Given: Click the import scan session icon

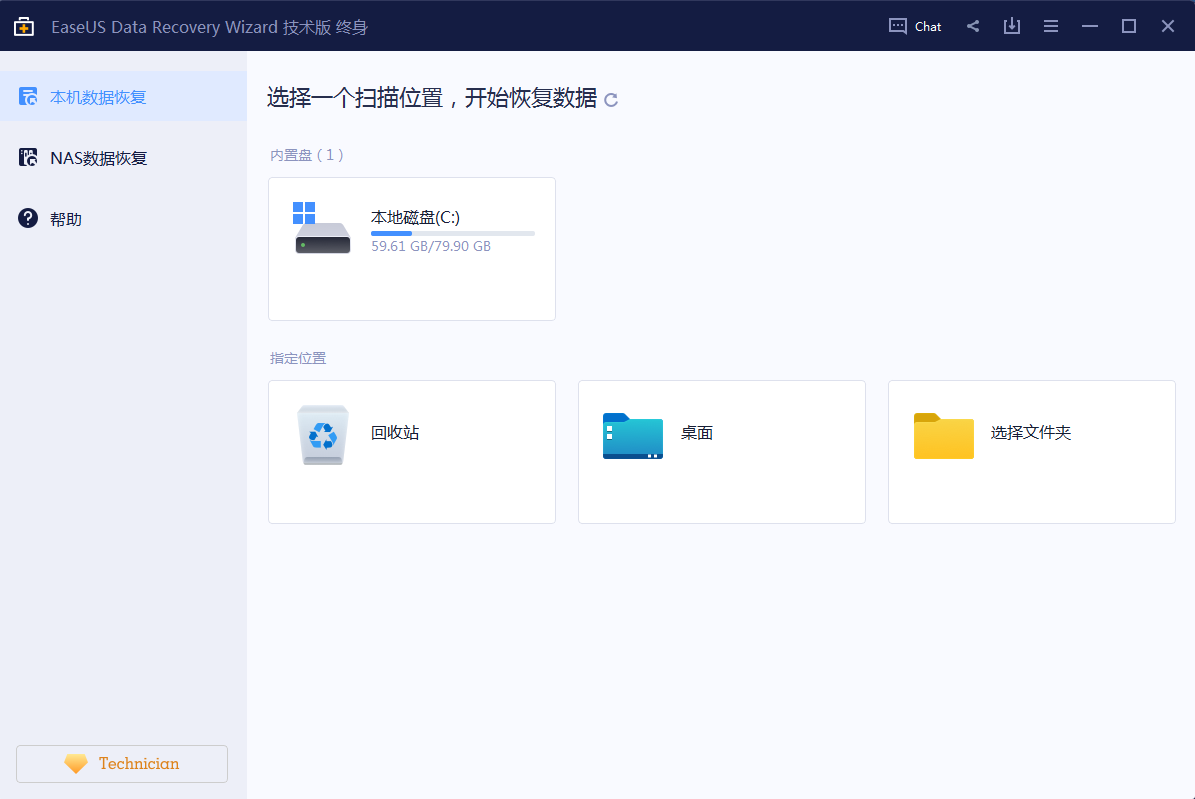Looking at the screenshot, I should (x=1011, y=27).
